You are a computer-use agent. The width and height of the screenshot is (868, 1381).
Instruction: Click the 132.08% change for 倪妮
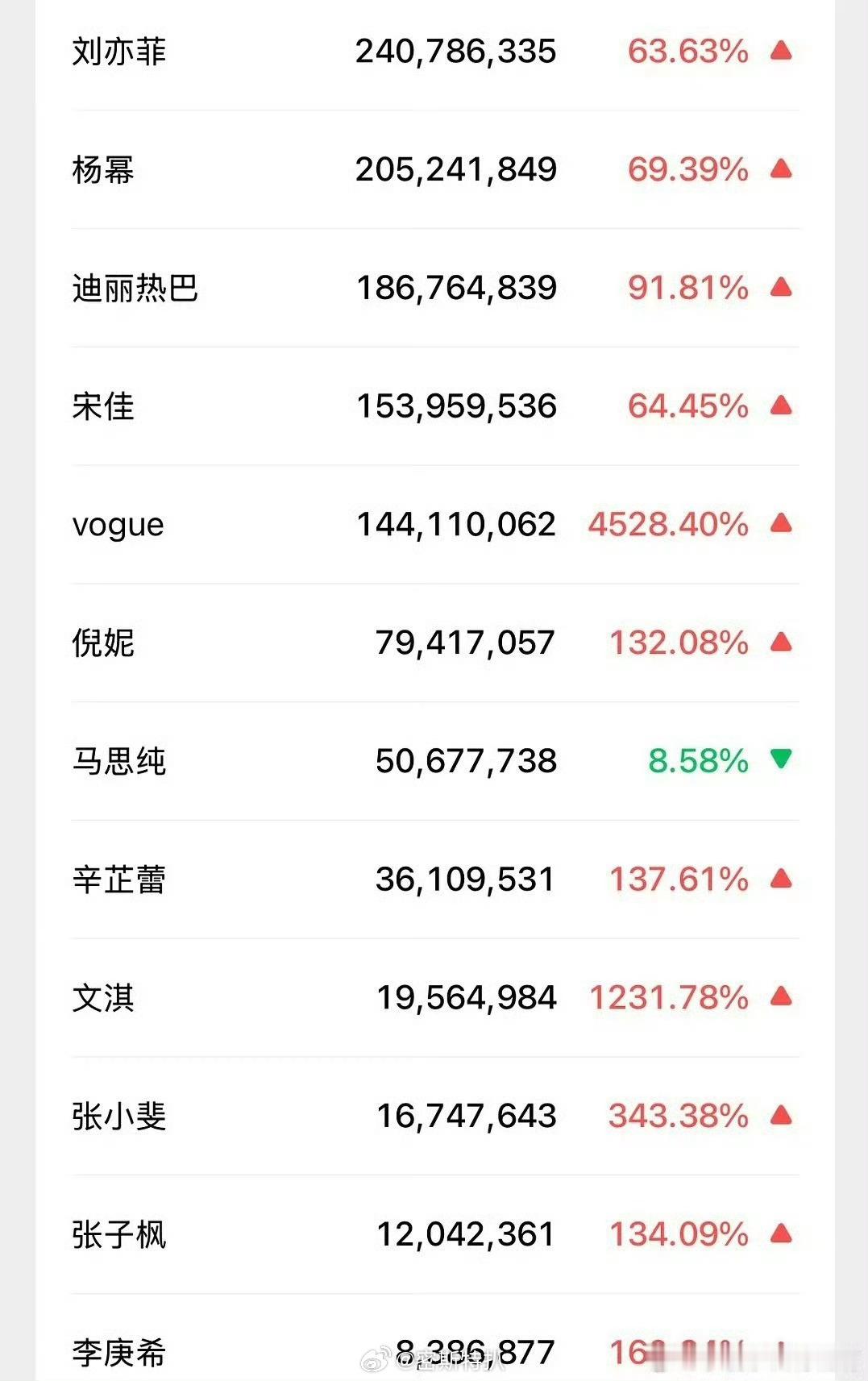(679, 643)
